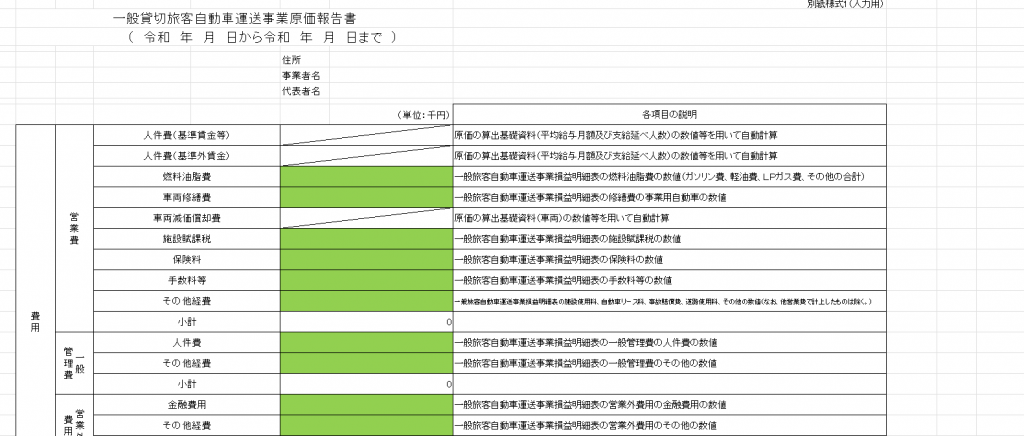
Task: Select the 各項目の説明 header cell
Action: tap(669, 114)
